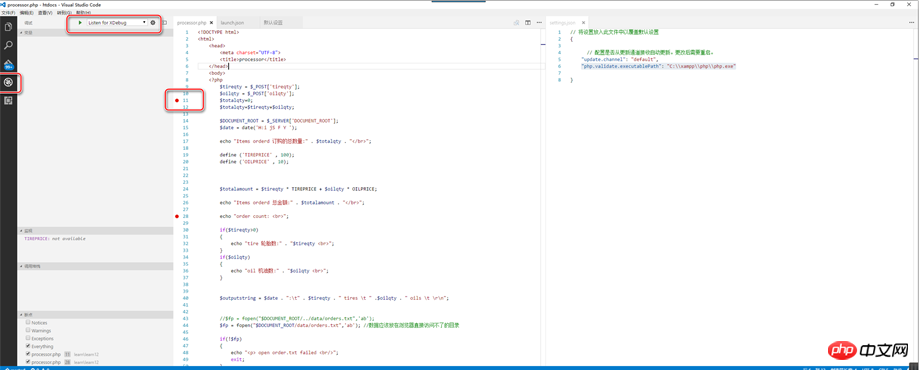Viewport: 919px width, 370px height.
Task: Click the php.validate.executablePath setting line
Action: click(658, 66)
